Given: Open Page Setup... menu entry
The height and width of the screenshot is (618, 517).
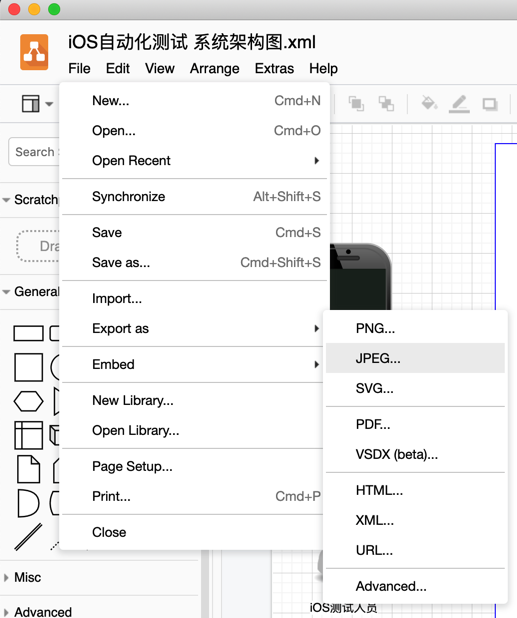Looking at the screenshot, I should click(193, 466).
